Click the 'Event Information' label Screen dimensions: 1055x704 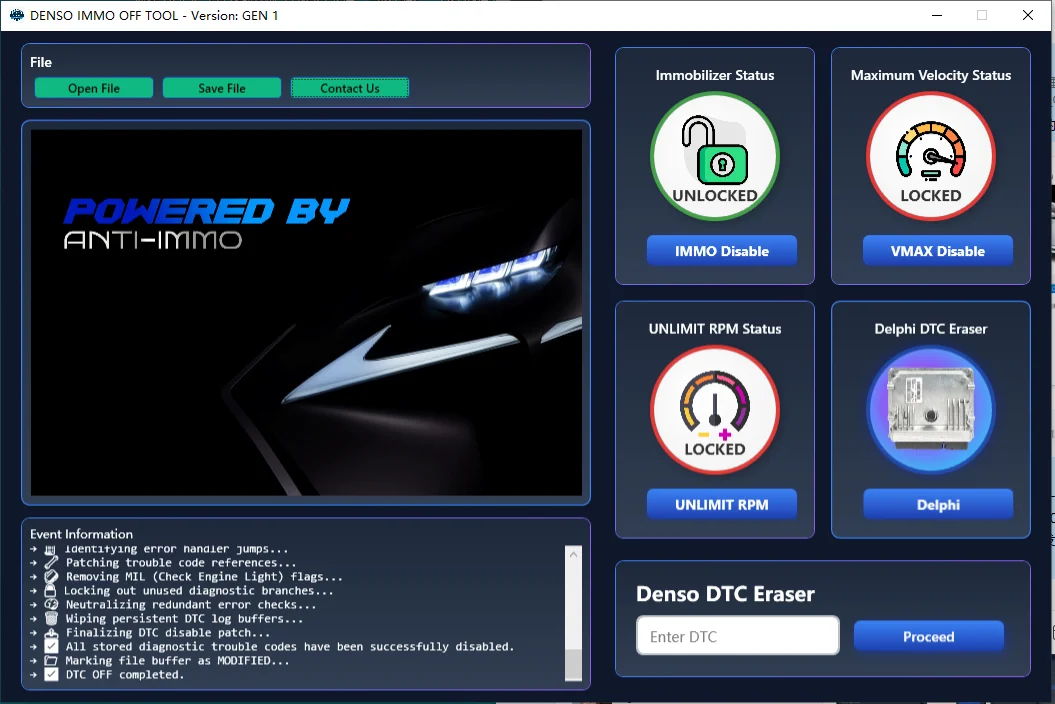[81, 534]
